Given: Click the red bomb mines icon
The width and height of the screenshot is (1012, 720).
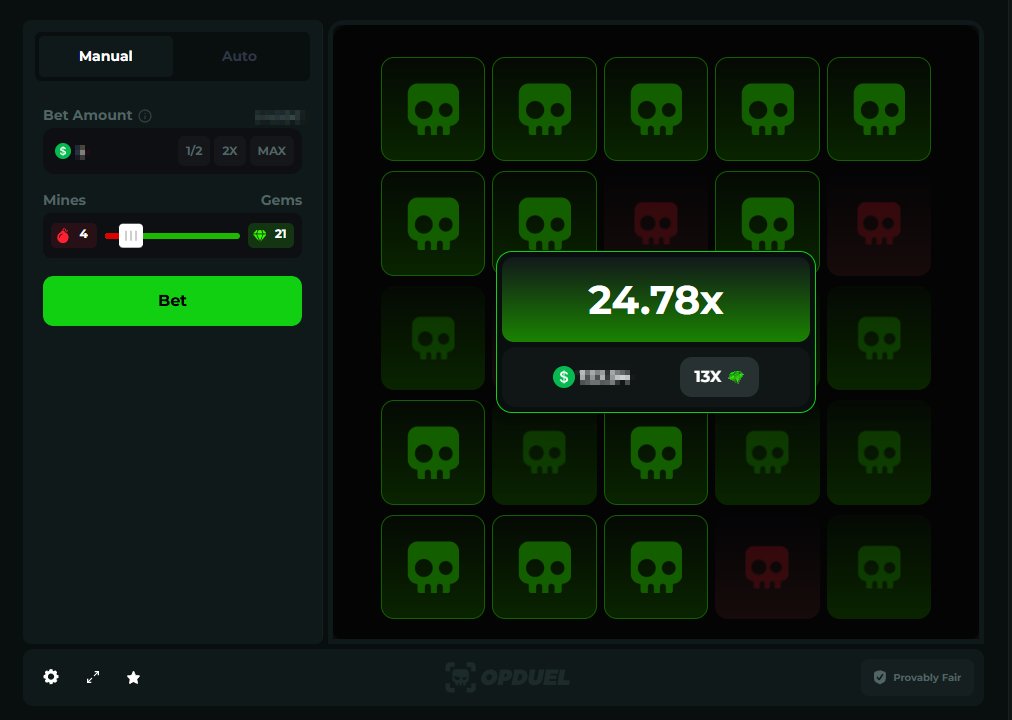Looking at the screenshot, I should 63,235.
